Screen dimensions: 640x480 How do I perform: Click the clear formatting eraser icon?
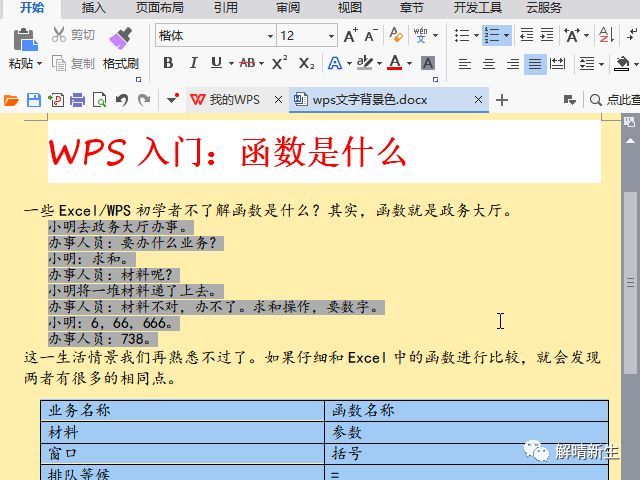pos(396,35)
